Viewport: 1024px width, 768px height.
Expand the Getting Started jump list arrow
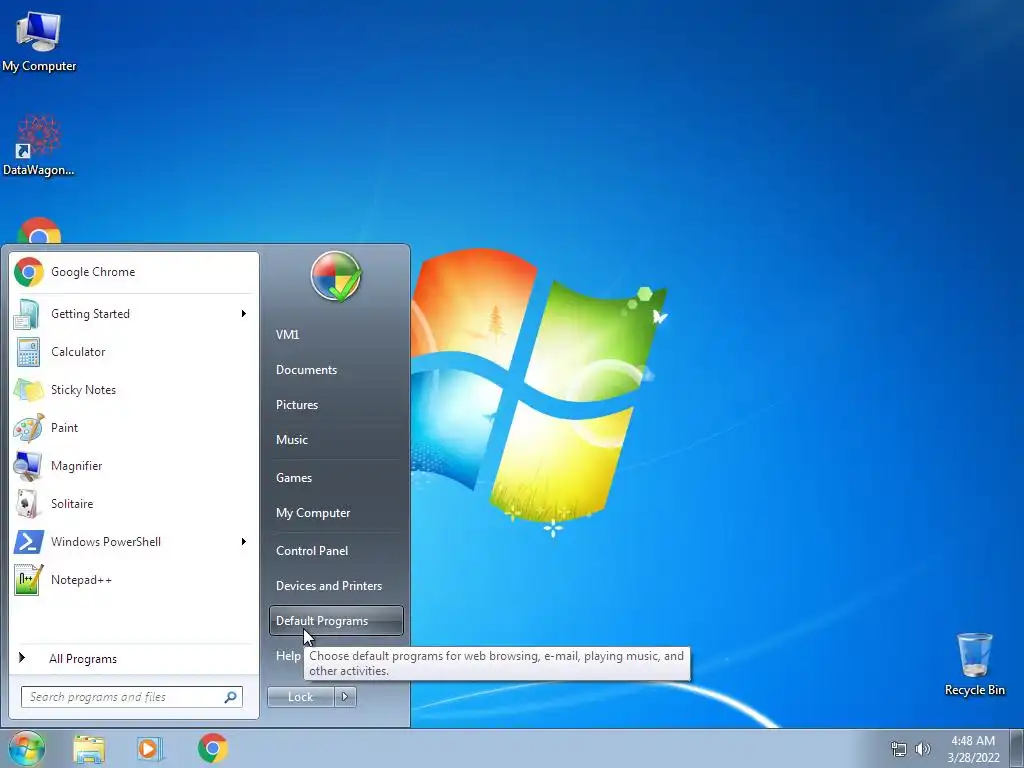pyautogui.click(x=244, y=314)
